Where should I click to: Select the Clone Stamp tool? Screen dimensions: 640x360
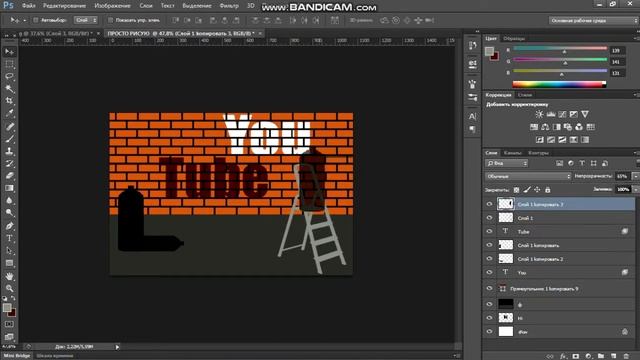click(x=9, y=151)
